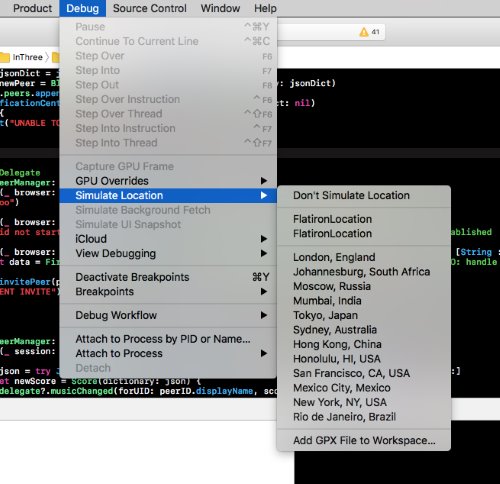Select London, England location
500x484 pixels.
[x=364, y=257]
